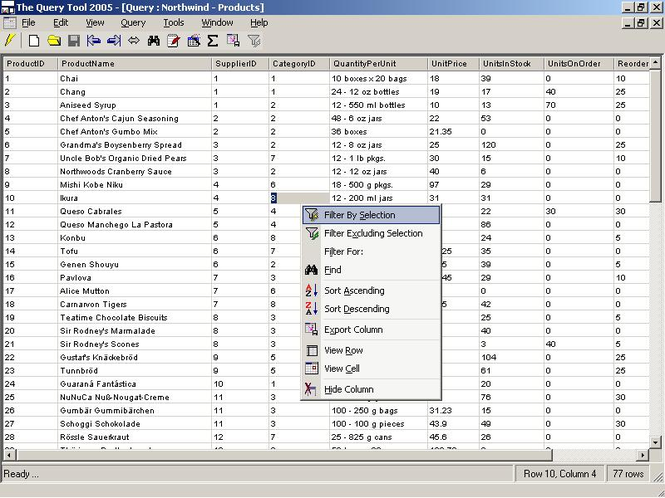The image size is (665, 498).
Task: Click the New blank document toolbar icon
Action: [x=34, y=41]
